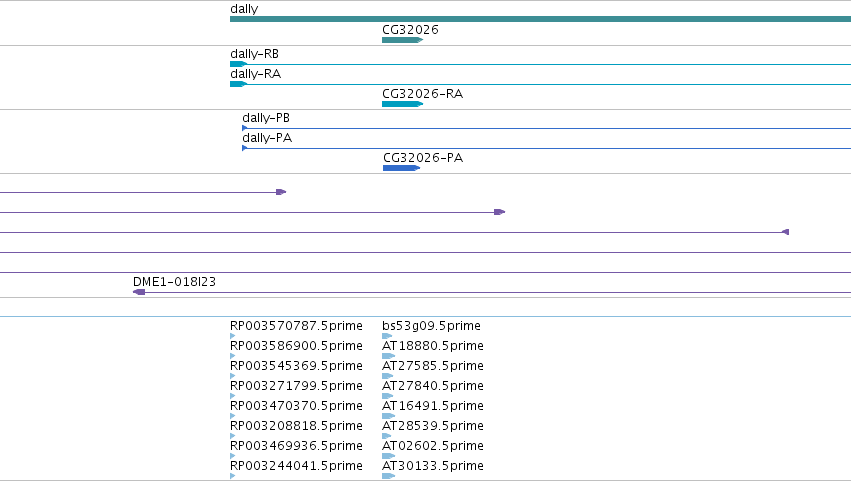Select the AT18880.5prime EST arrow
851x481 pixels.
point(388,356)
